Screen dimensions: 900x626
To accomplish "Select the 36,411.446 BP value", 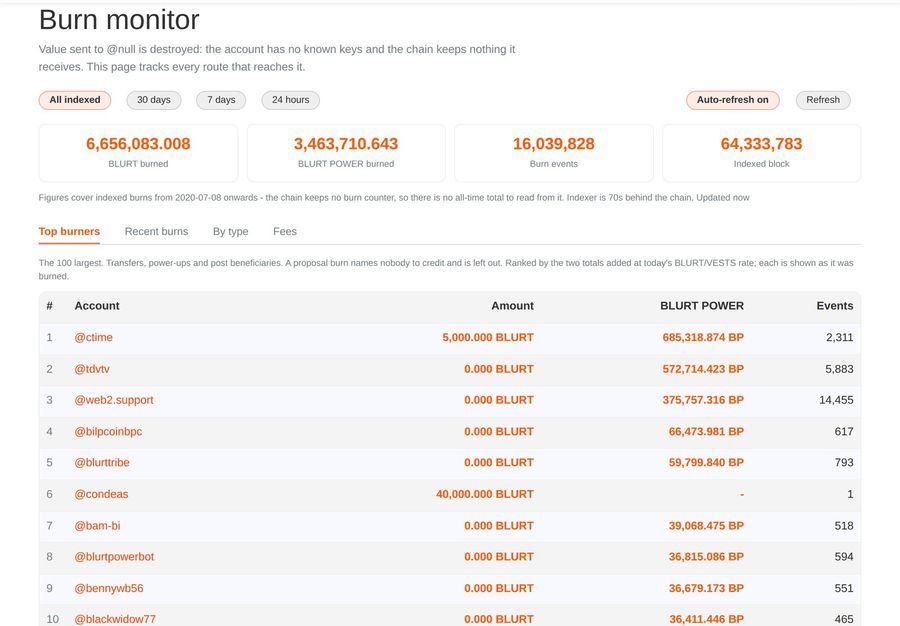I will click(706, 619).
